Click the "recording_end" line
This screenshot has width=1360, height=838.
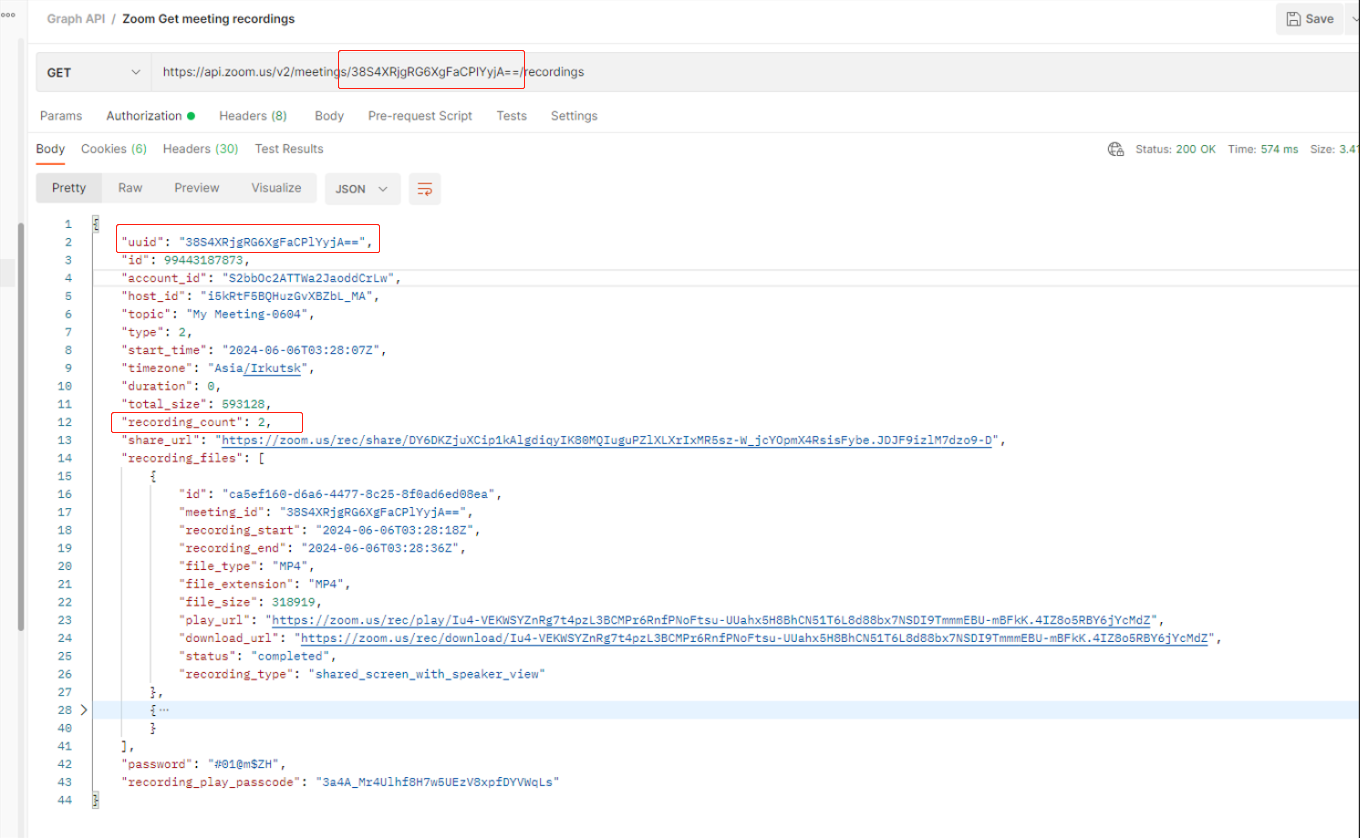[x=322, y=548]
